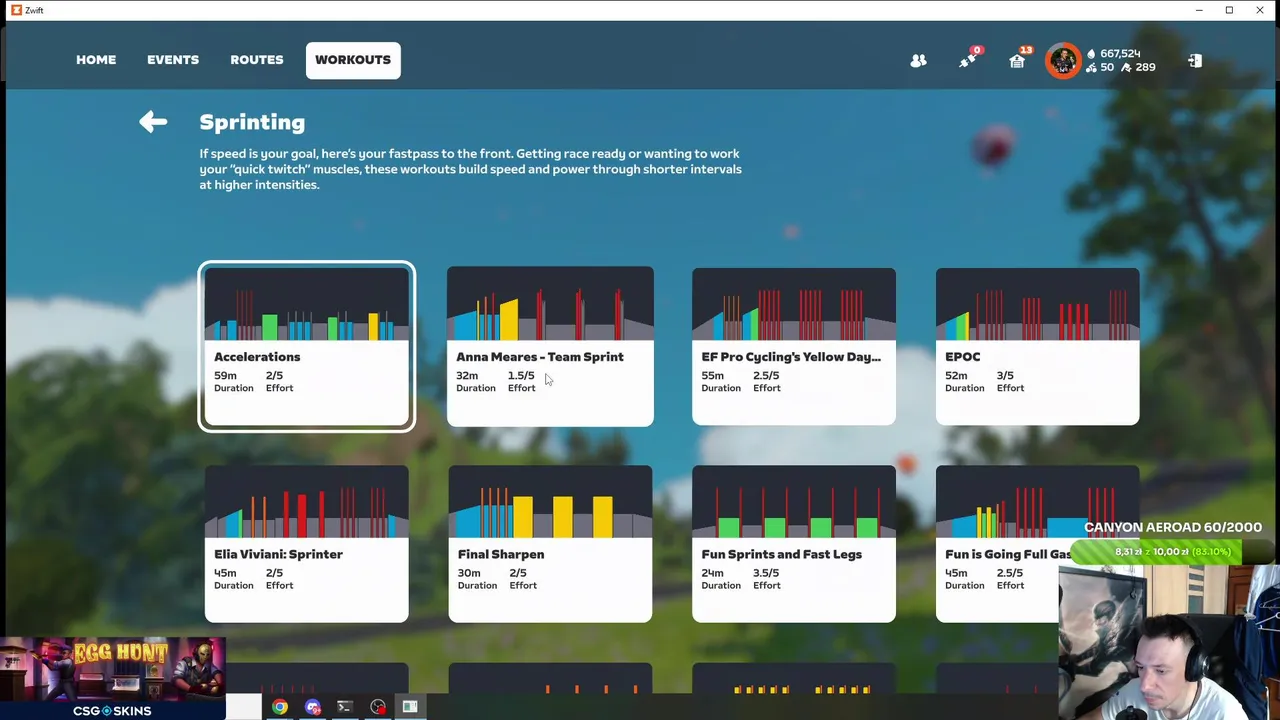Open Elia Viviani: Sprinter workout

click(x=307, y=544)
